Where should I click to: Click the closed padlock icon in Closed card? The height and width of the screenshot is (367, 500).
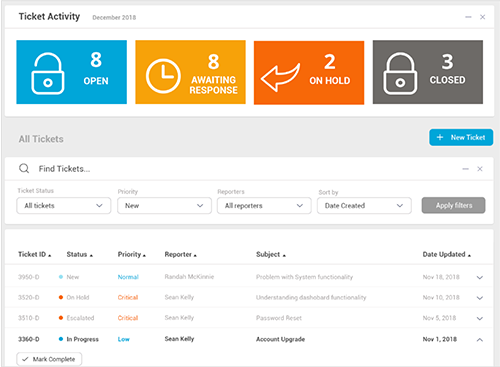[400, 74]
